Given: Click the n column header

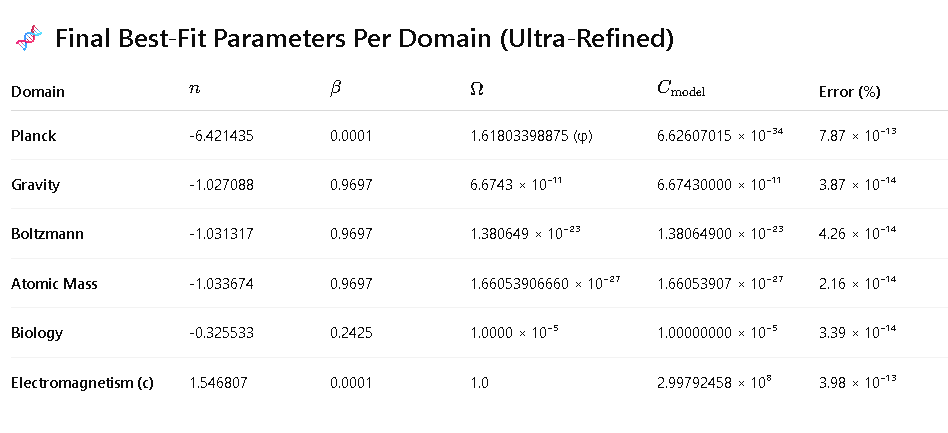Looking at the screenshot, I should [x=195, y=90].
